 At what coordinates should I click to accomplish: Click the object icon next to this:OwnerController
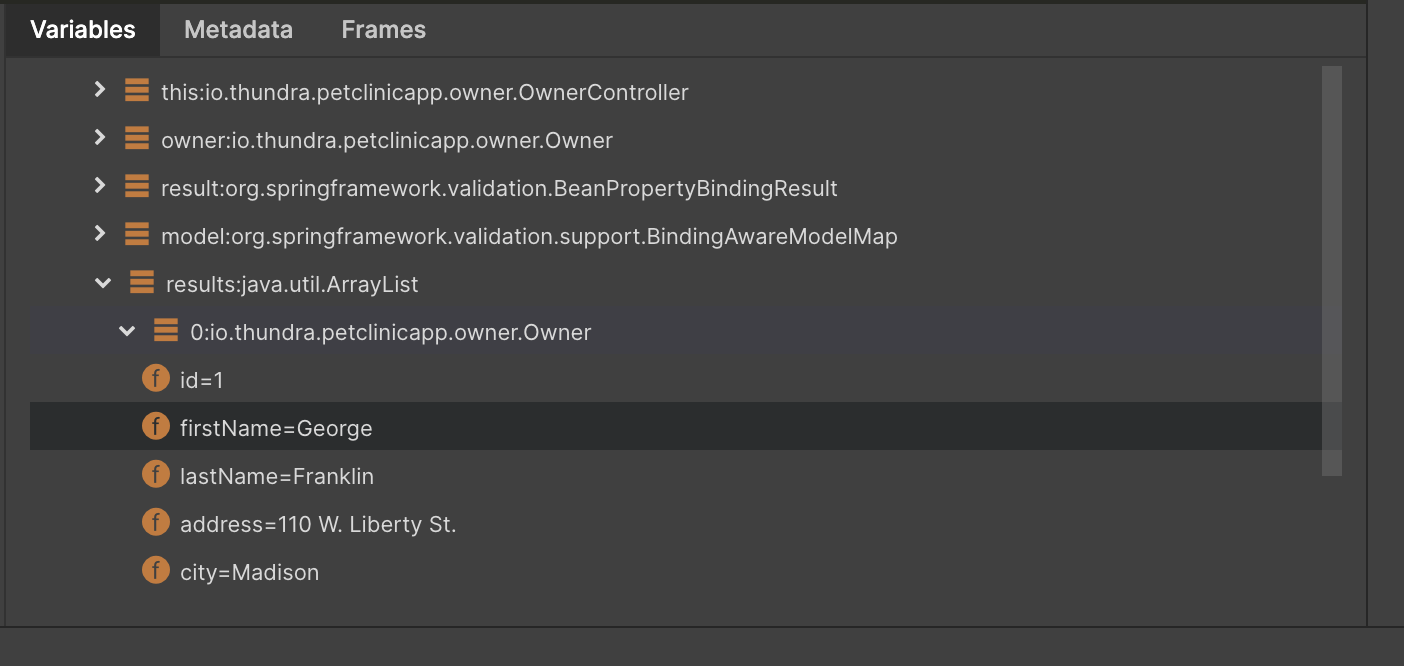(137, 91)
